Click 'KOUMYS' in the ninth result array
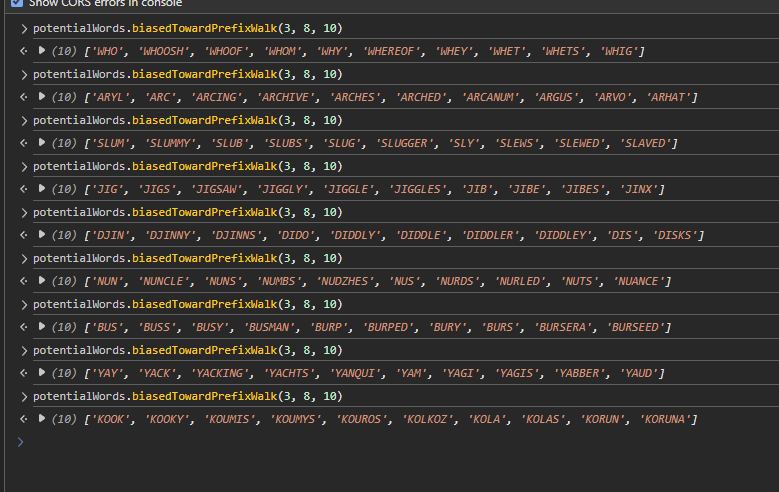Screen dimensions: 779x492 point(296,419)
